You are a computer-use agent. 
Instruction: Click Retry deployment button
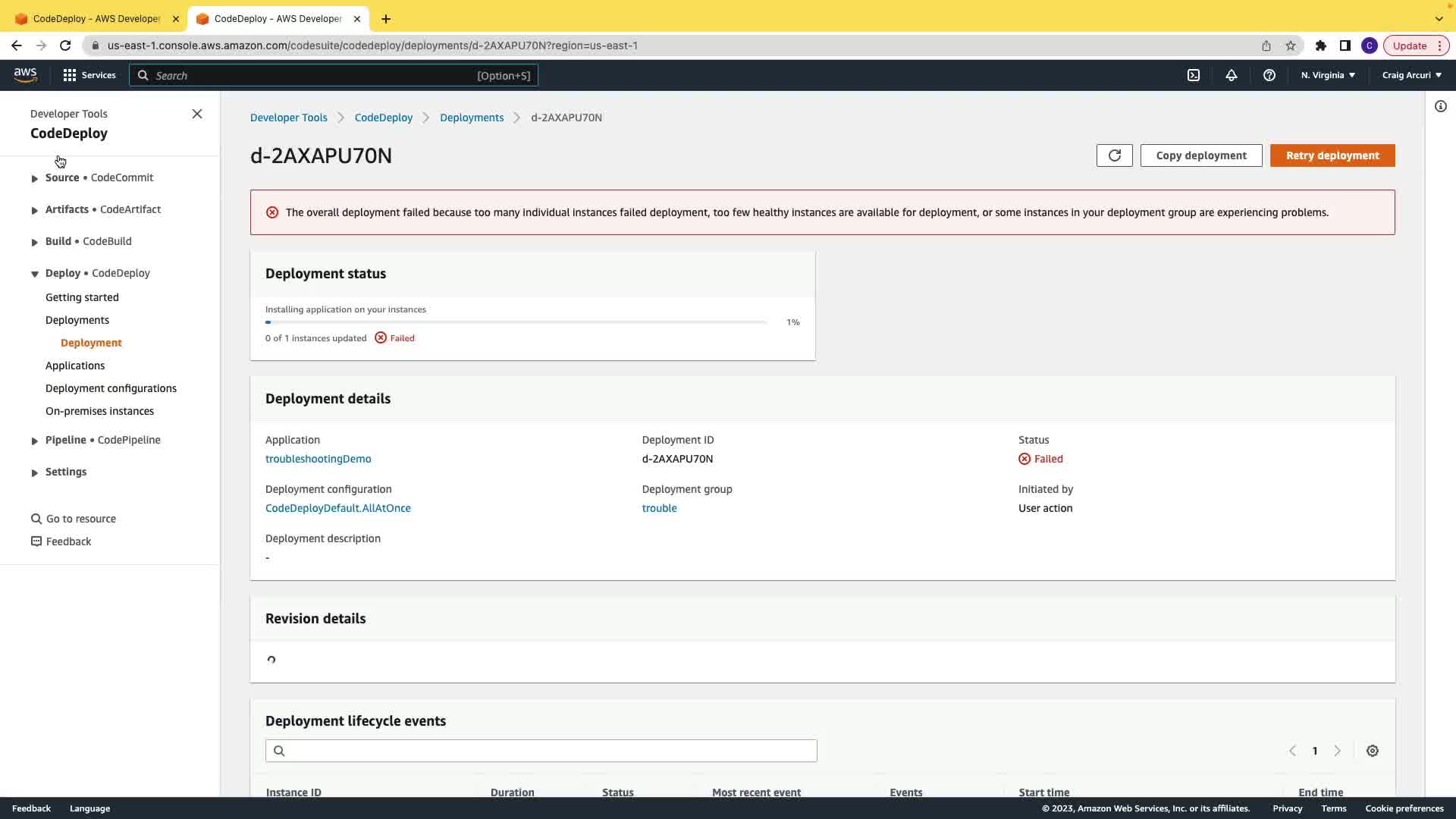[1332, 155]
